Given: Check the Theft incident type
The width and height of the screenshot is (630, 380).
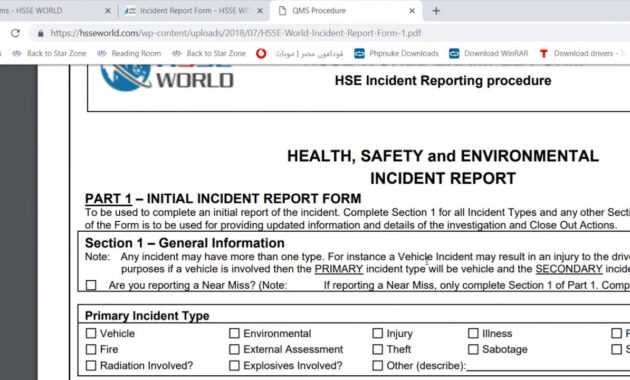Looking at the screenshot, I should pos(377,349).
